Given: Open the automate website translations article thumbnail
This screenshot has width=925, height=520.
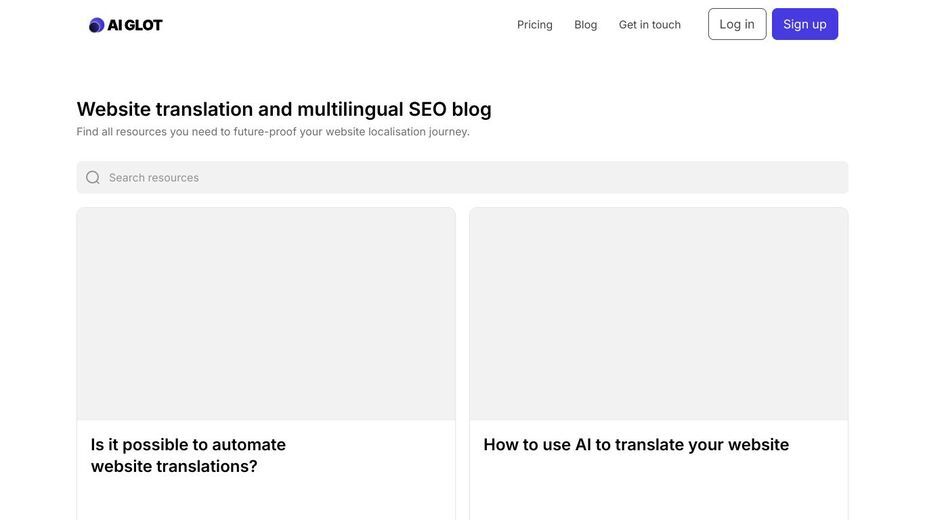Looking at the screenshot, I should click(x=266, y=313).
